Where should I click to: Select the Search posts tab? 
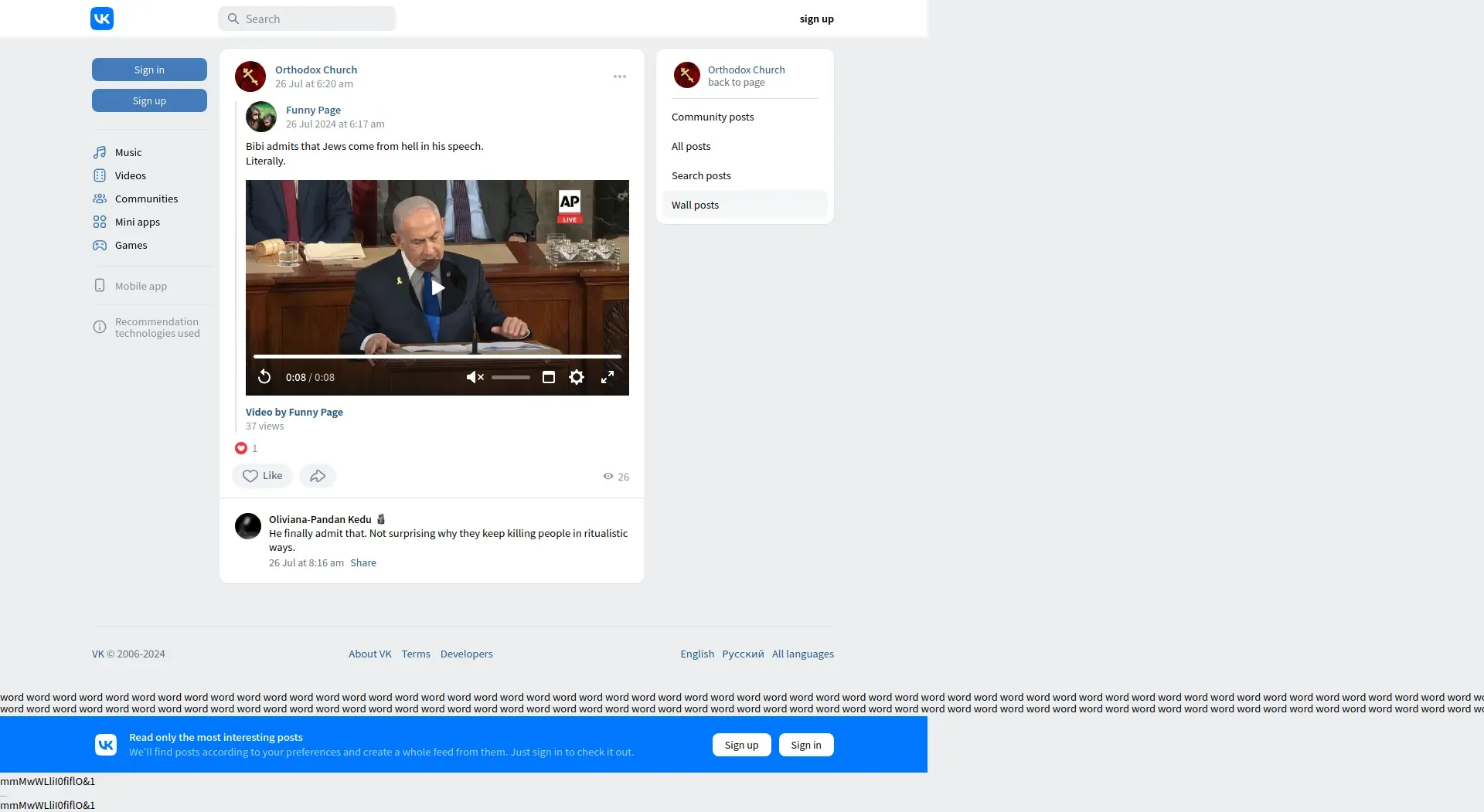coord(745,175)
